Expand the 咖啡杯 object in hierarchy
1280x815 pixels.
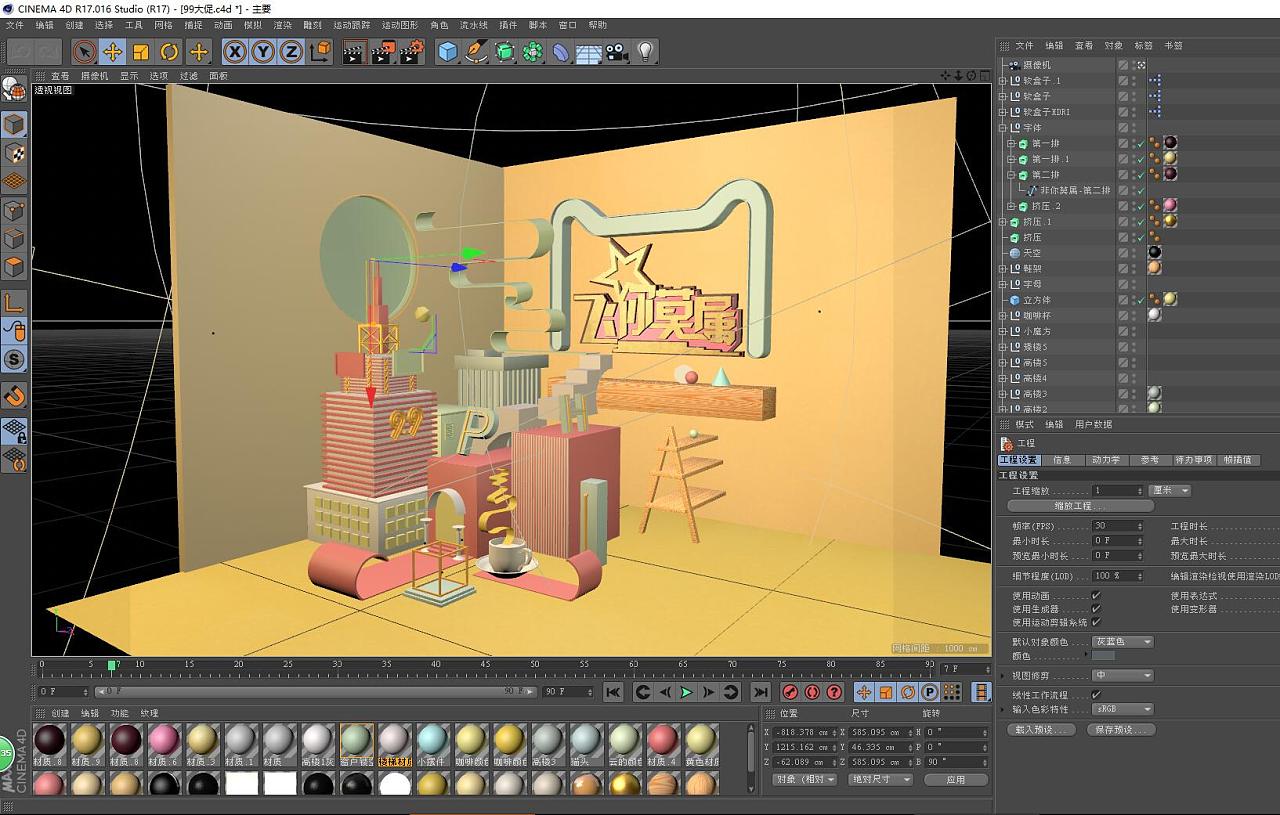[1003, 316]
